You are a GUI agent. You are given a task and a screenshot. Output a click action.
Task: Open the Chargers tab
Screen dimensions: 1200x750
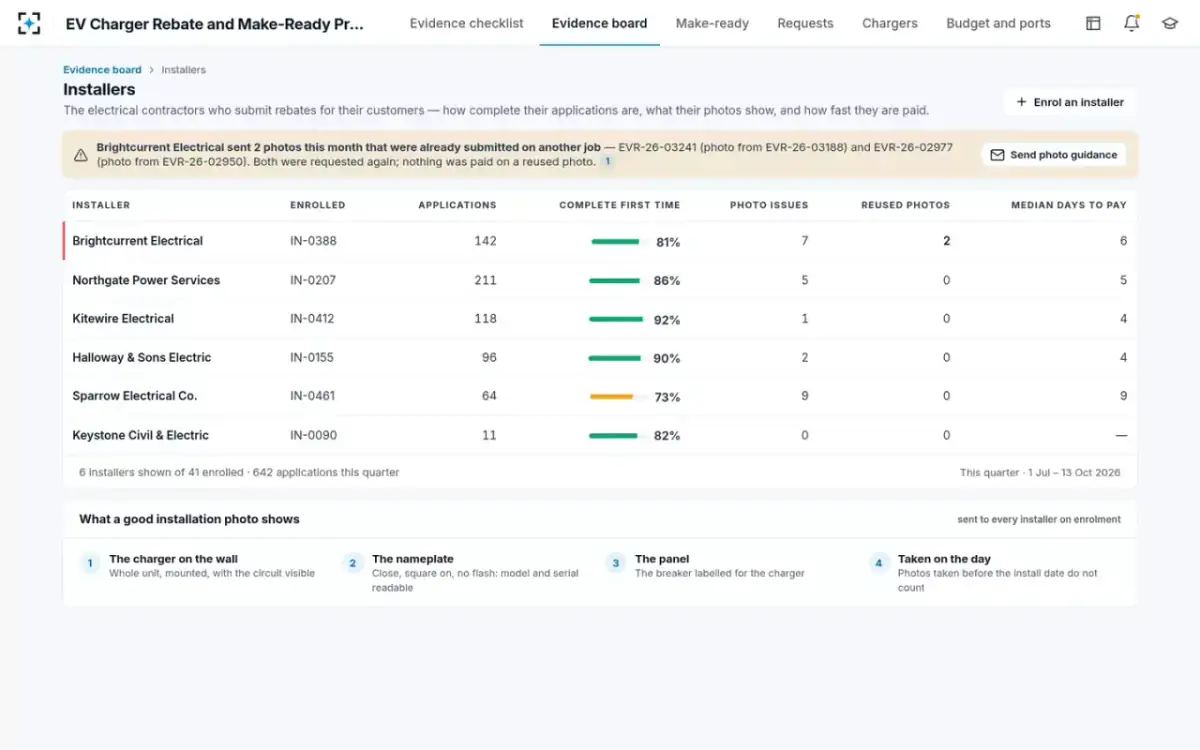[890, 23]
